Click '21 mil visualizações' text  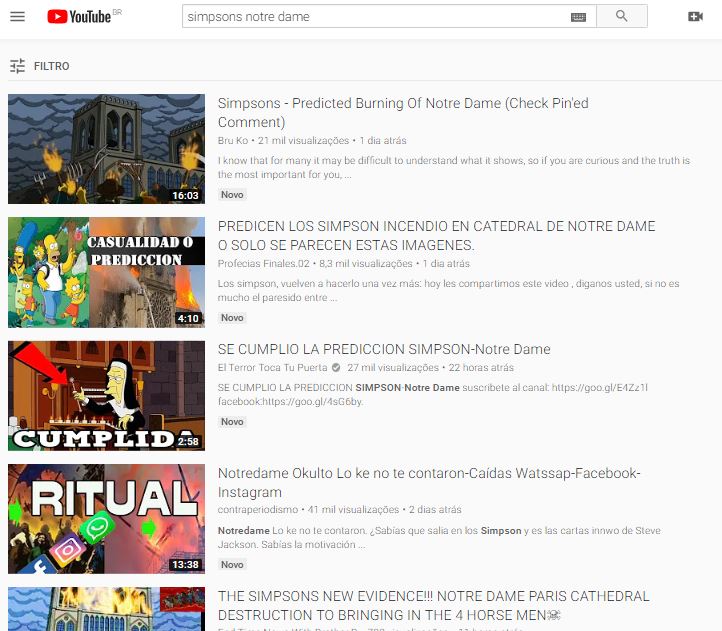pyautogui.click(x=303, y=140)
